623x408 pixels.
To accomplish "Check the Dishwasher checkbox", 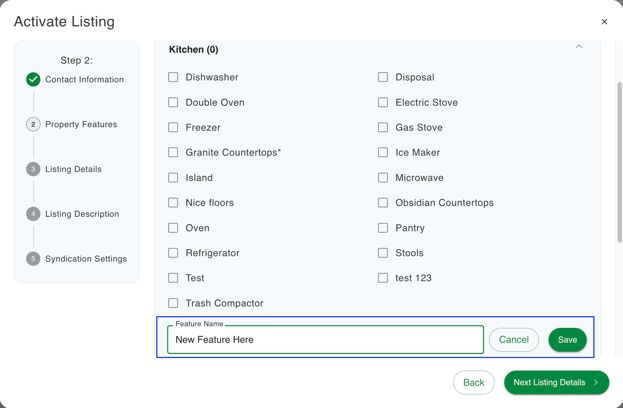I will [x=173, y=77].
